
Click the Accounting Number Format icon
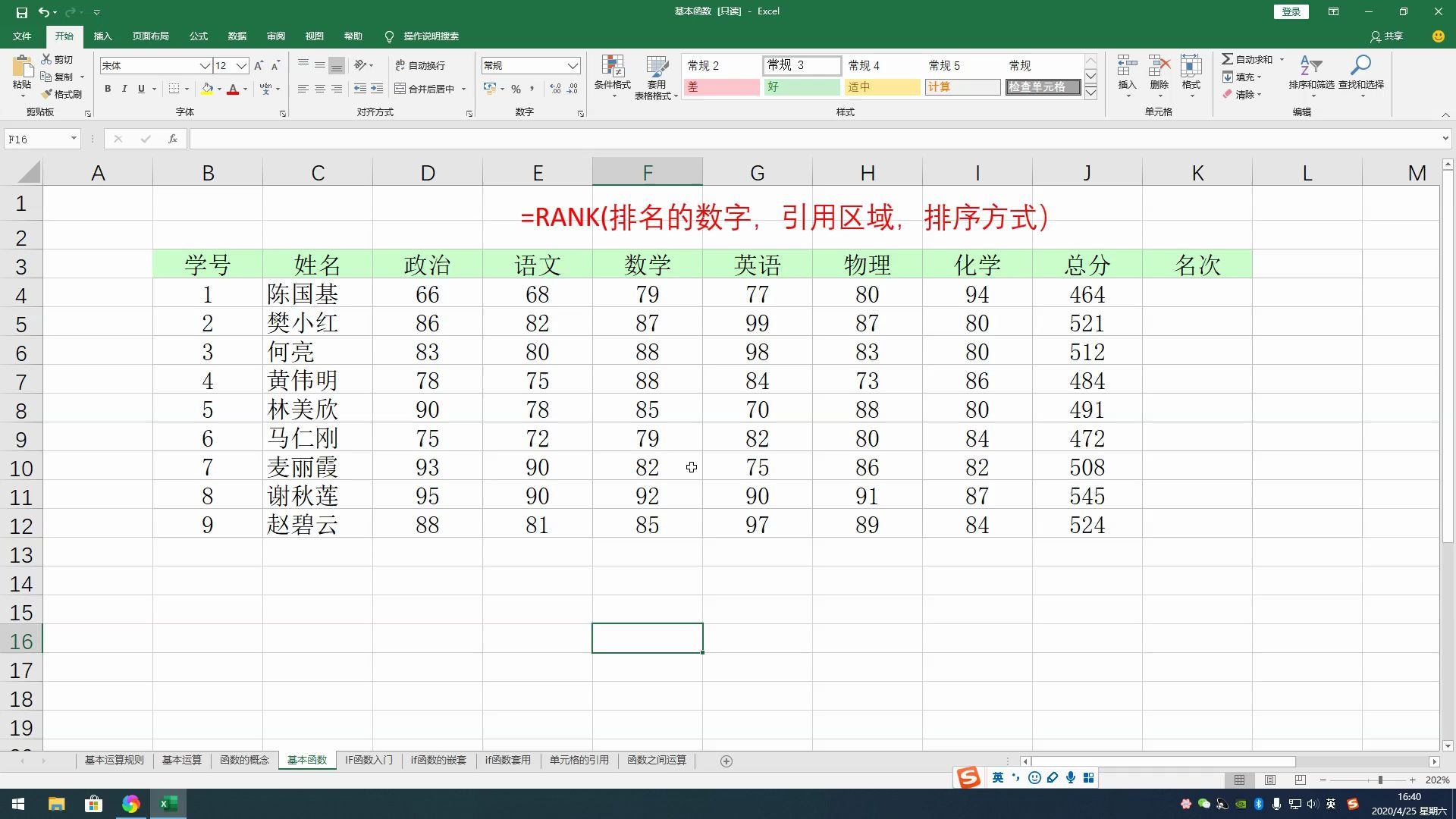pos(490,89)
